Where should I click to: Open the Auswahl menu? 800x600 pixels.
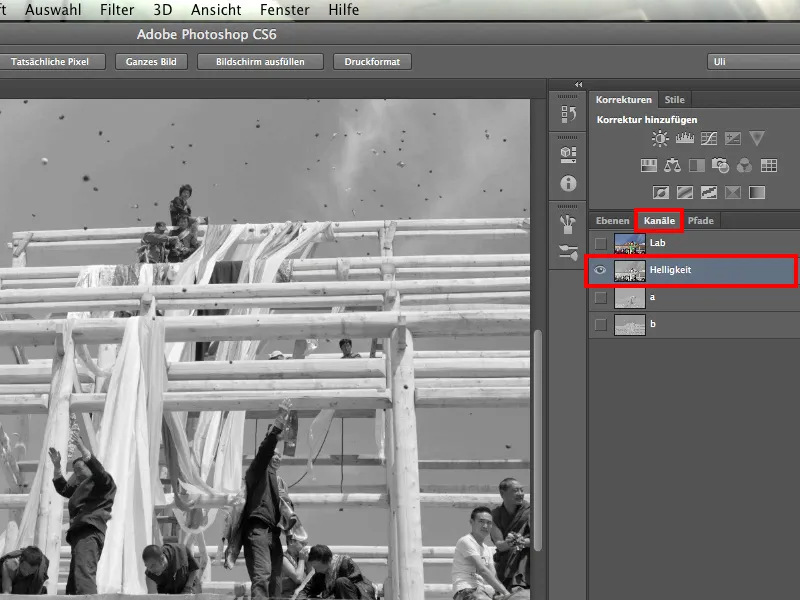pyautogui.click(x=53, y=10)
